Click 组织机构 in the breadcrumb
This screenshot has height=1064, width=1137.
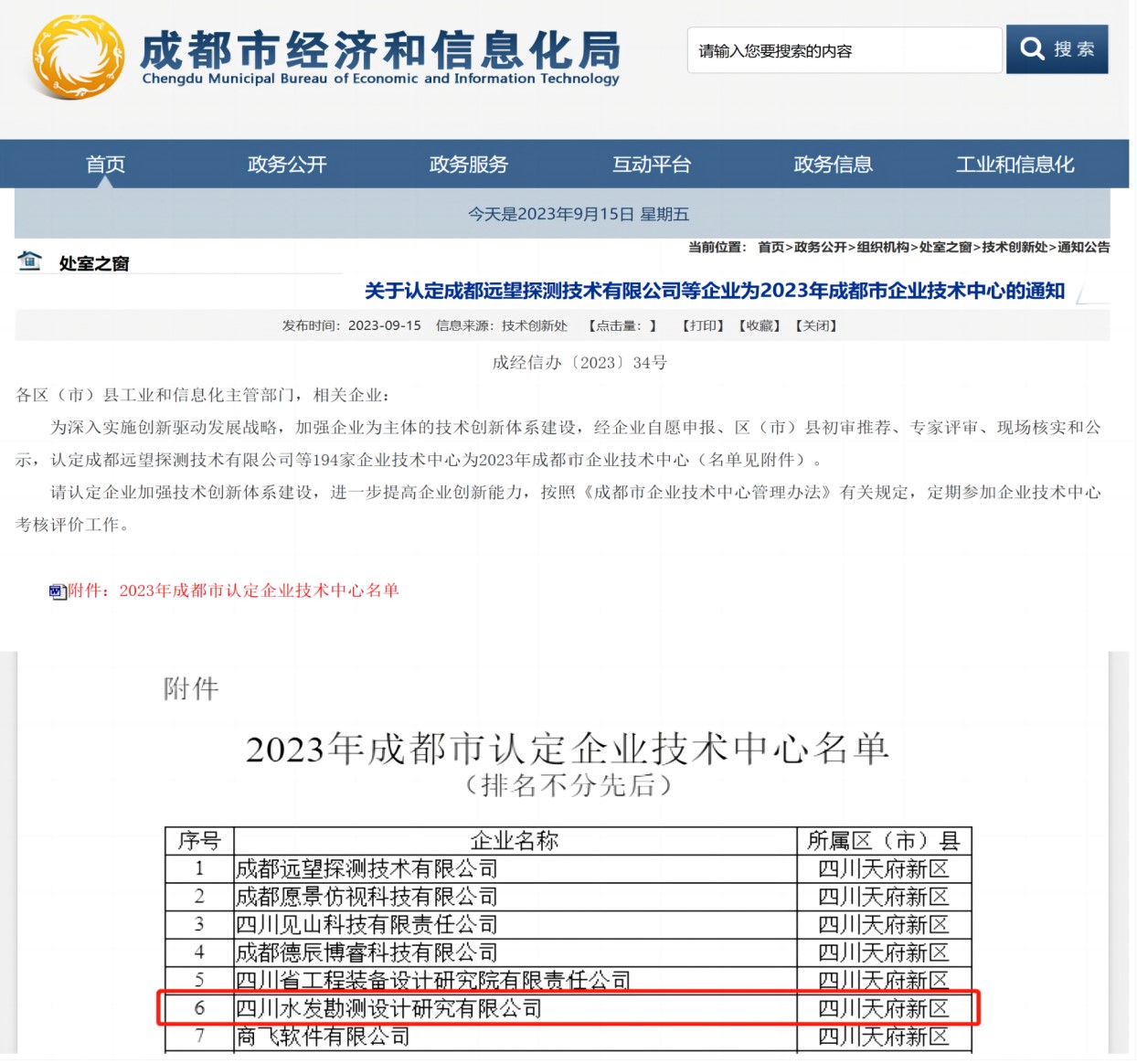point(882,248)
